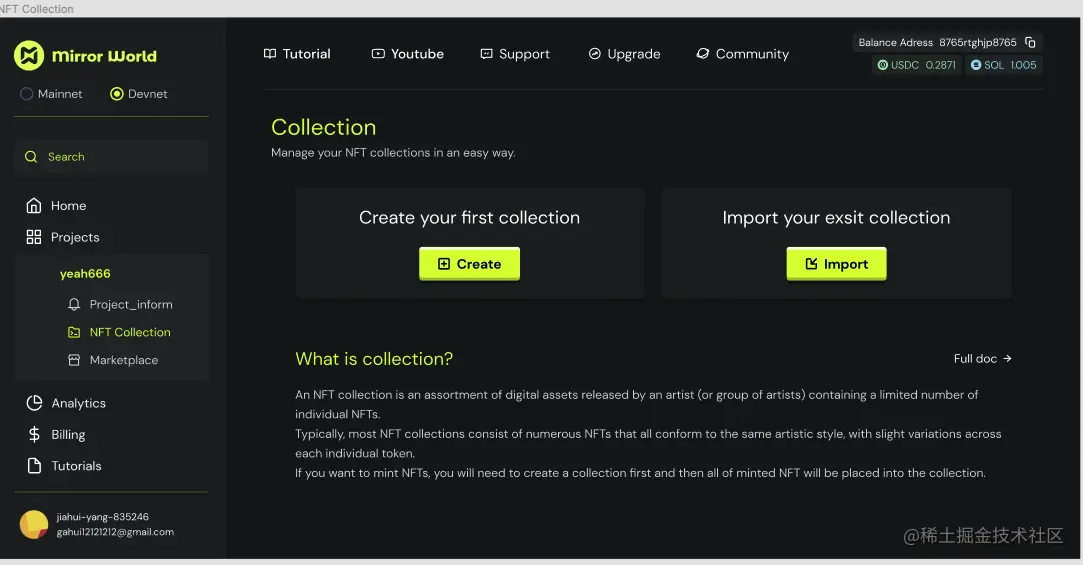Open the Youtube link in top bar
1083x565 pixels.
point(417,54)
